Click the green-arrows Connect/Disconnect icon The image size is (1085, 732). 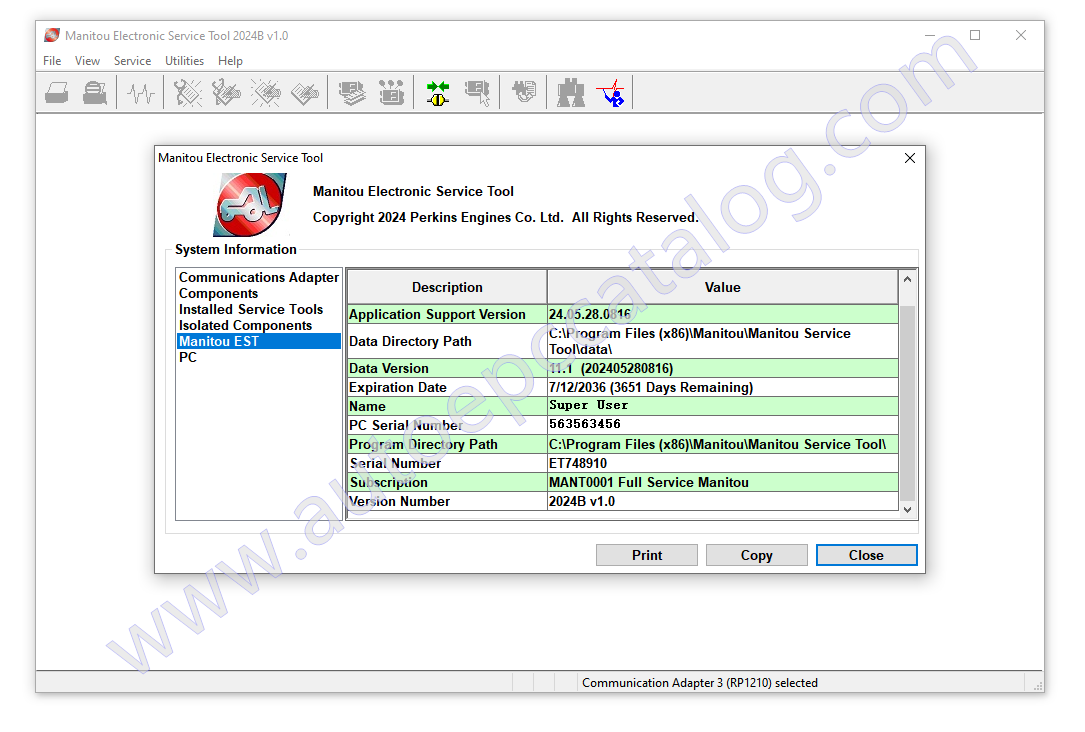pyautogui.click(x=437, y=93)
